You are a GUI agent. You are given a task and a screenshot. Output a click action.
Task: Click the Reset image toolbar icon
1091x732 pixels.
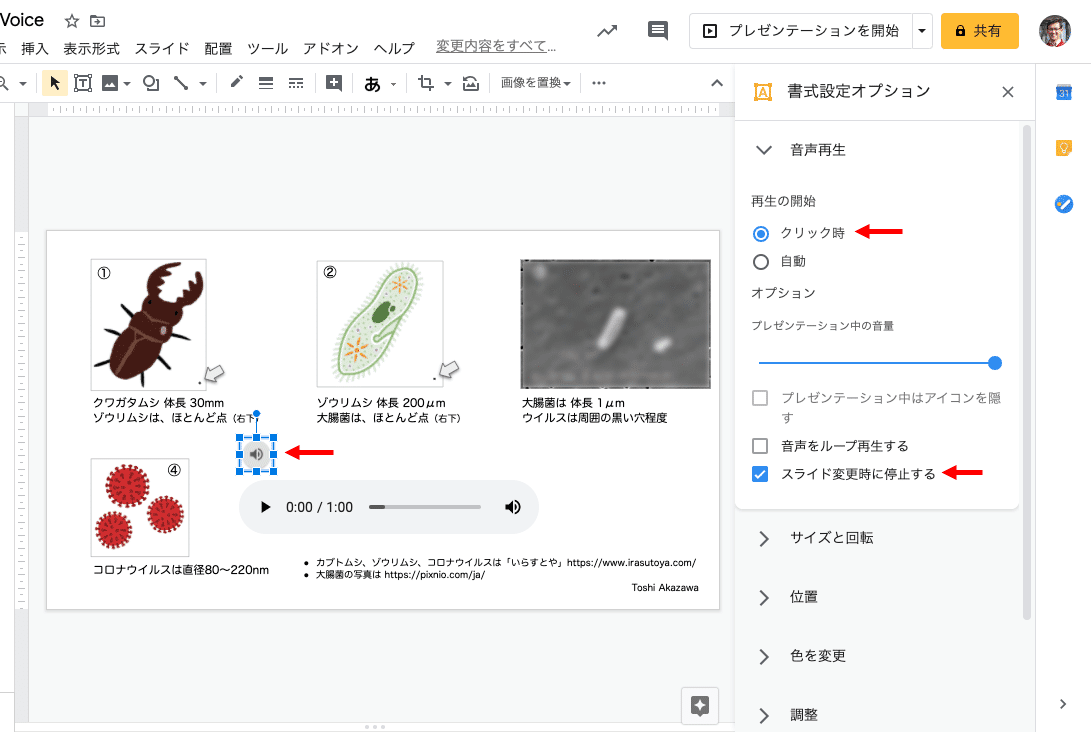[469, 82]
